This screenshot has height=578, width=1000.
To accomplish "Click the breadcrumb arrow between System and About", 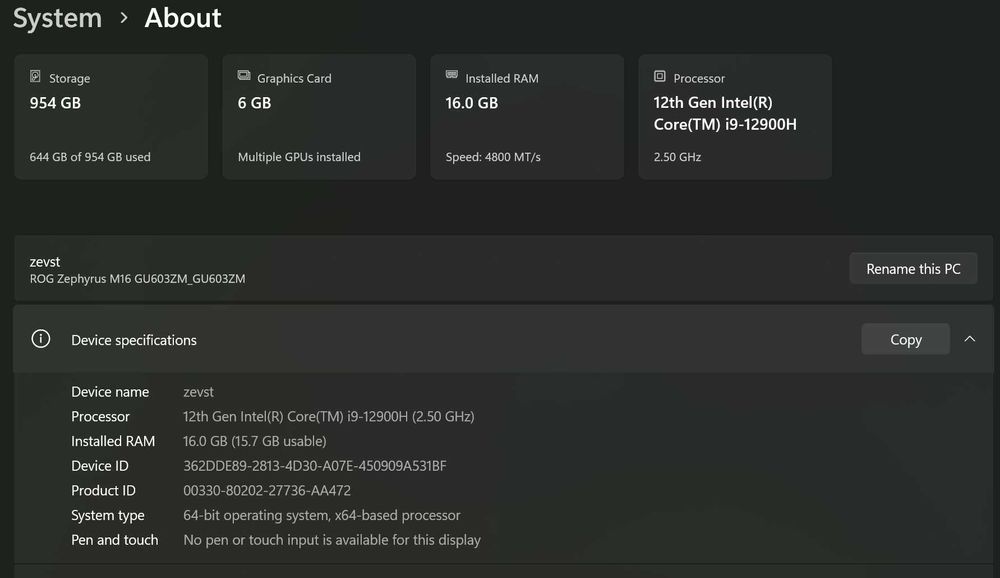I will 124,18.
